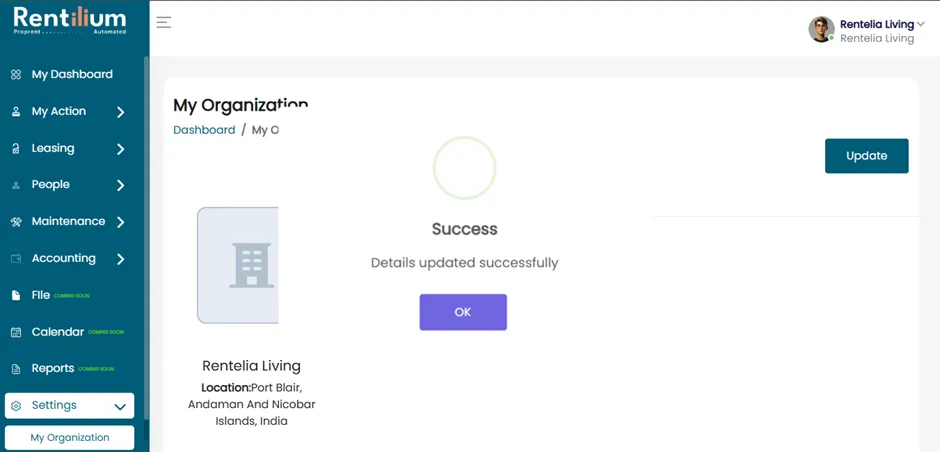Expand the People chevron

[x=120, y=185]
